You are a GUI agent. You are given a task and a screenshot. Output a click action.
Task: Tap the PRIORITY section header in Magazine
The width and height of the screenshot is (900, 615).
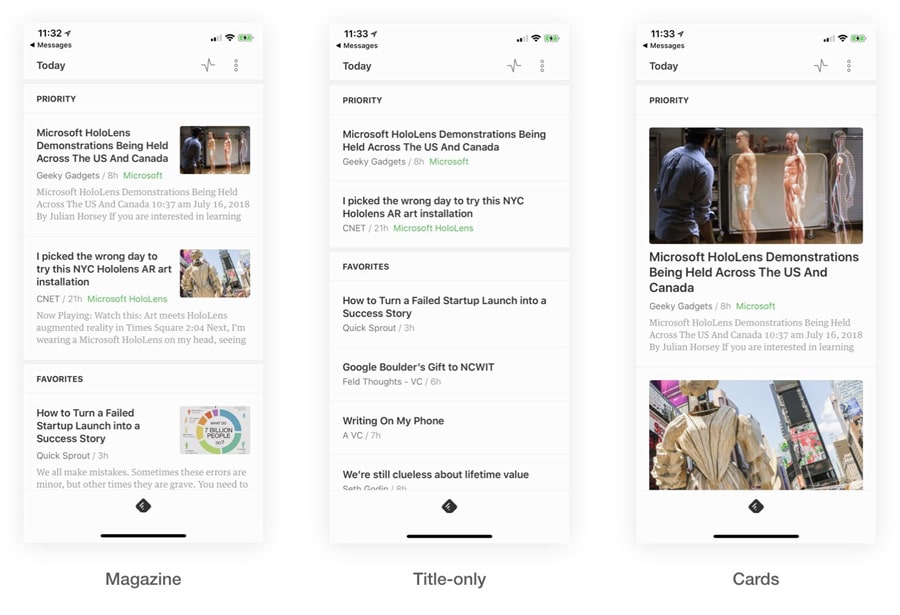(x=56, y=99)
